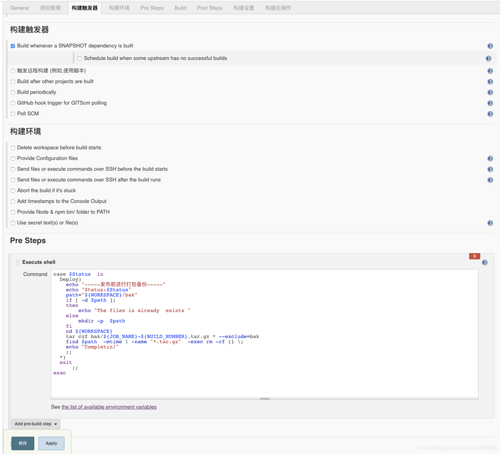Open help for GitHub hook trigger

490,103
